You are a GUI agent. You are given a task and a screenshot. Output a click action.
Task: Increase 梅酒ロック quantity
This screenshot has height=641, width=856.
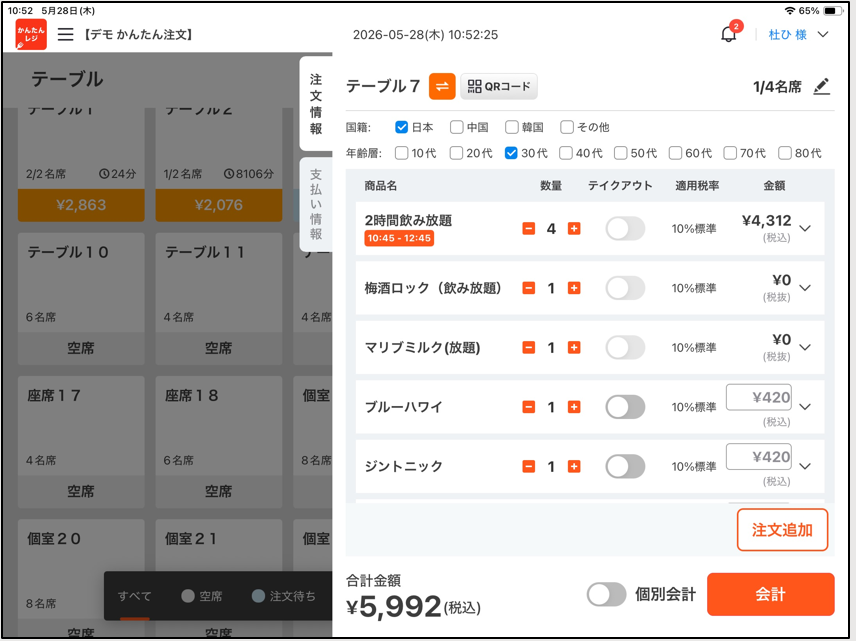[574, 288]
